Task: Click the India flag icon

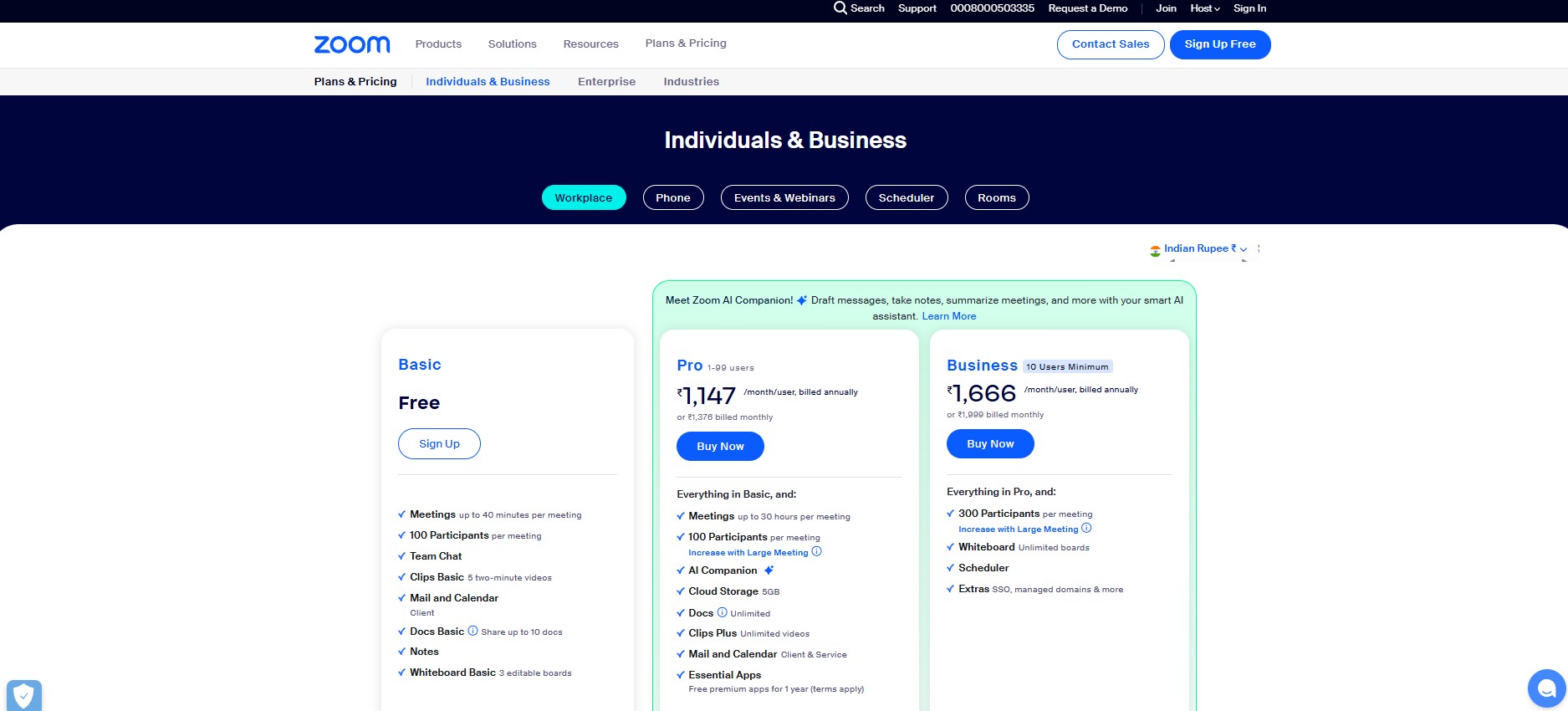Action: [1155, 250]
